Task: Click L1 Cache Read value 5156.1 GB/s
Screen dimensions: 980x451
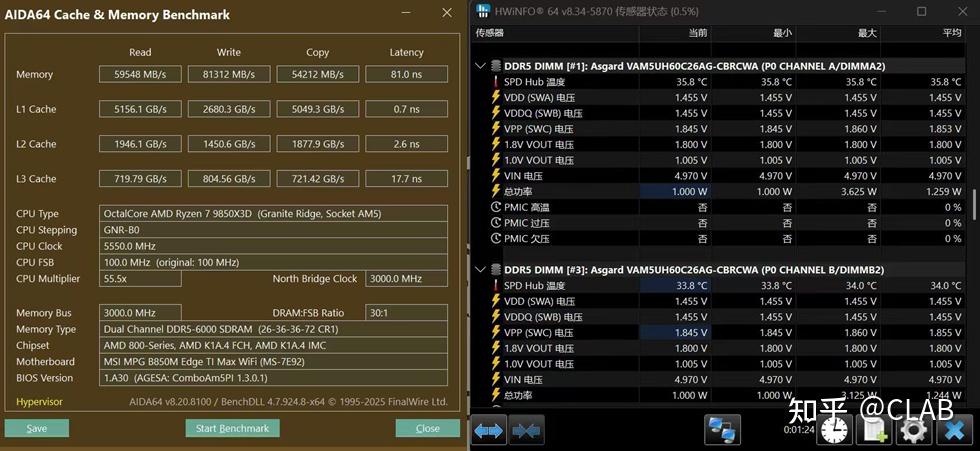Action: pos(140,109)
